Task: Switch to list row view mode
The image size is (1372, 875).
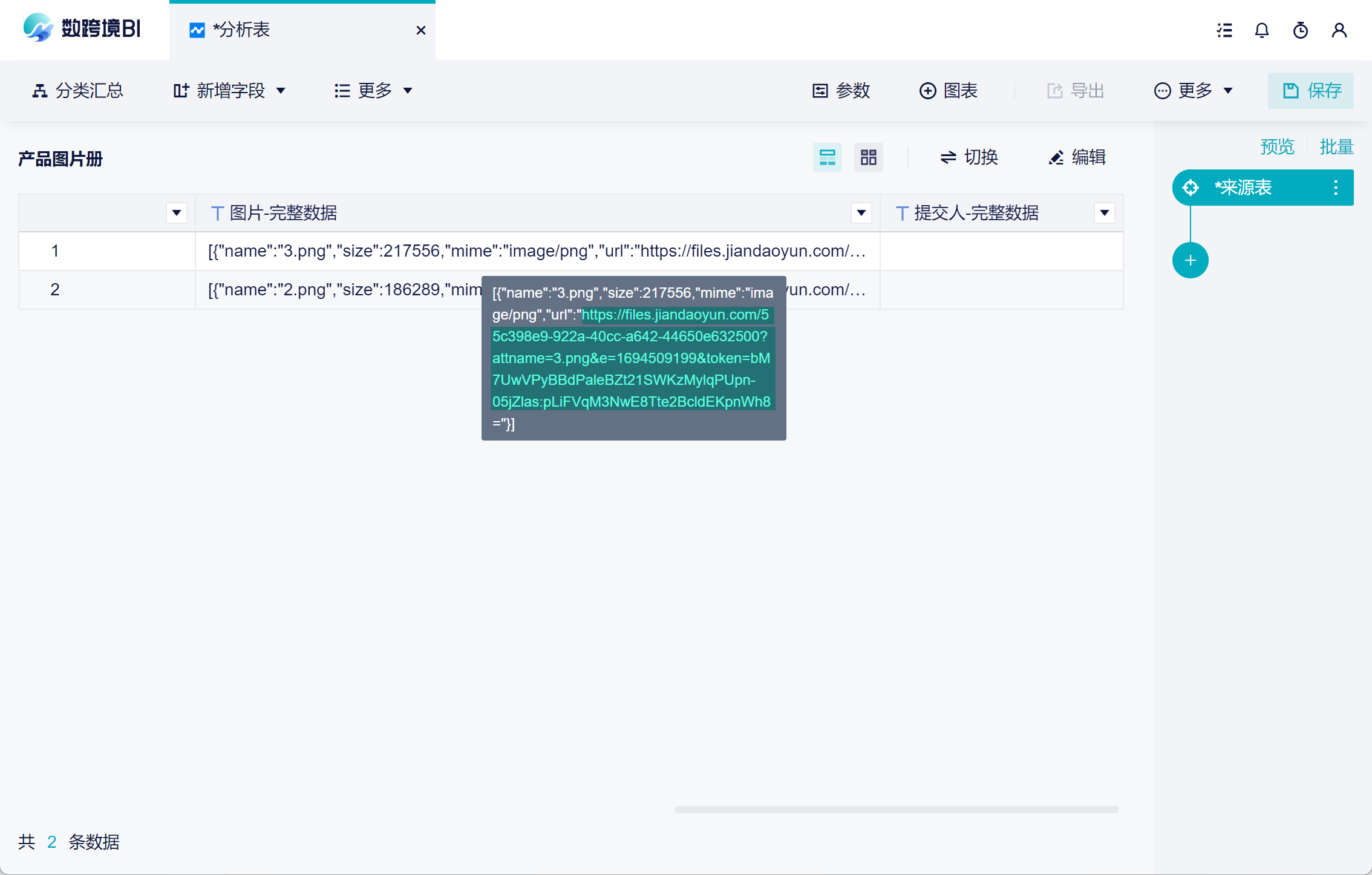Action: pyautogui.click(x=827, y=157)
